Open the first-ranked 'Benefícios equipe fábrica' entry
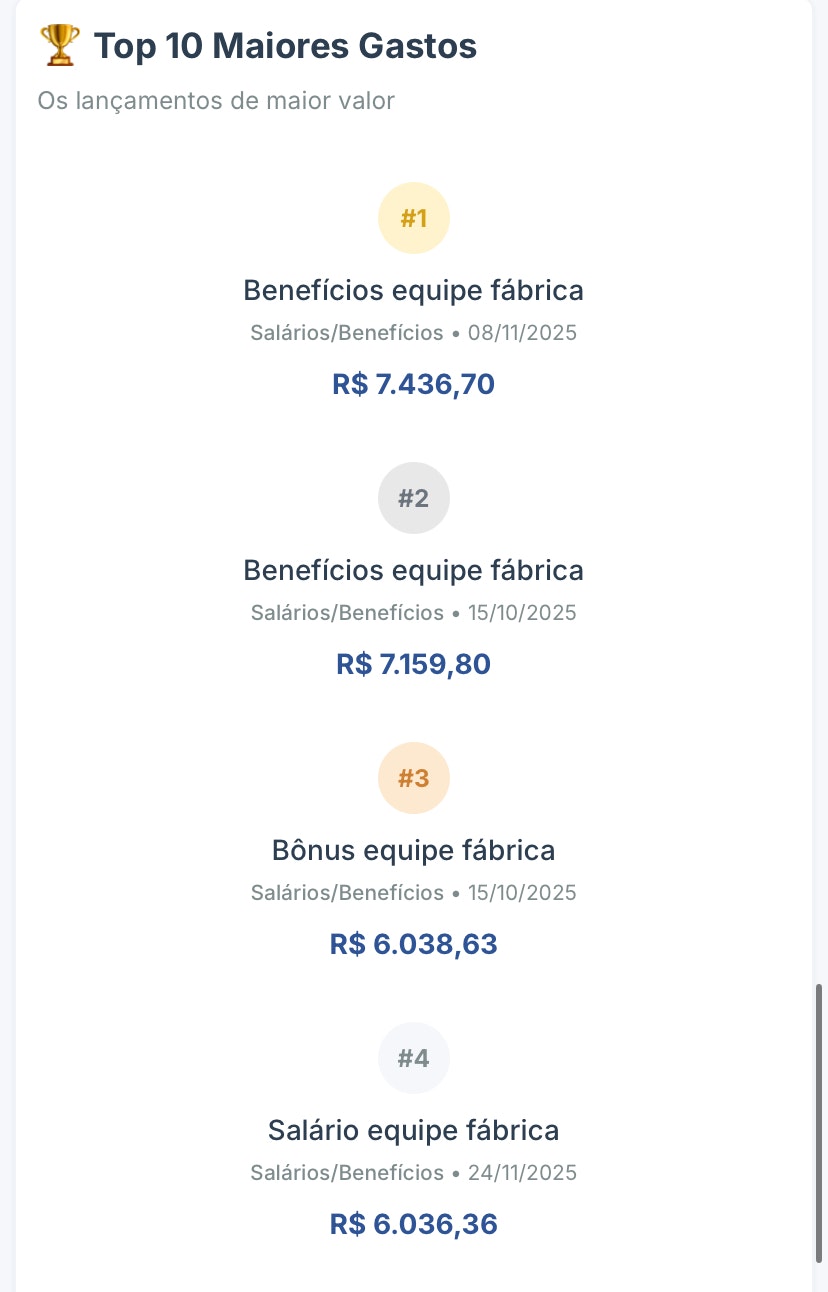This screenshot has height=1292, width=828. [414, 291]
